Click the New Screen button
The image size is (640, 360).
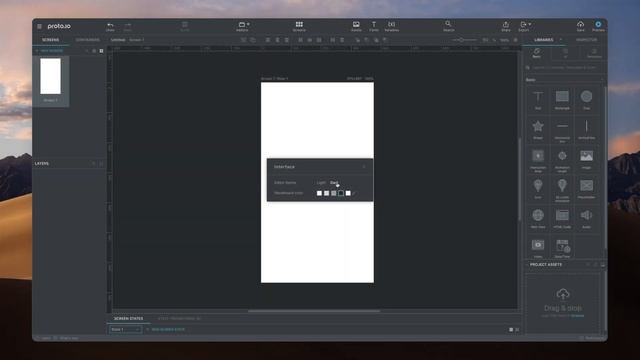50,51
